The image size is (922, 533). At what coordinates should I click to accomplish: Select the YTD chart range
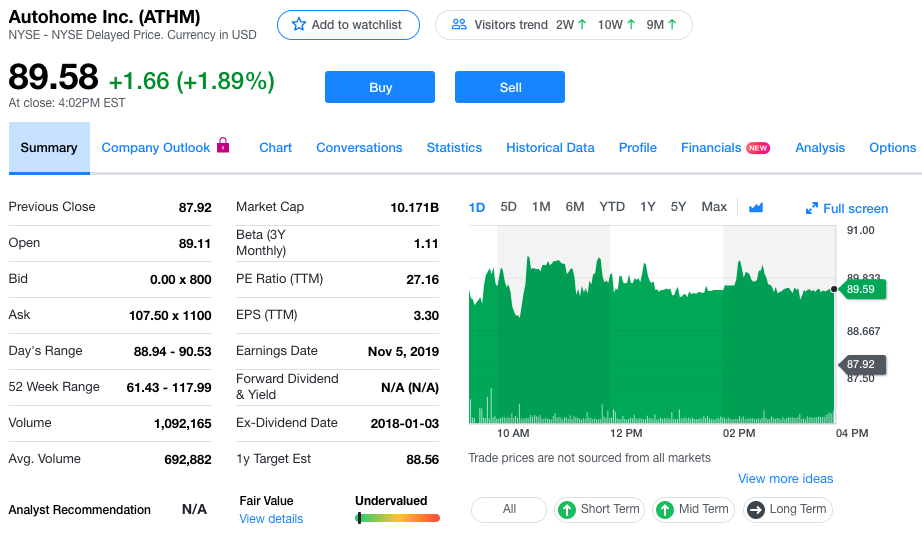(x=612, y=206)
